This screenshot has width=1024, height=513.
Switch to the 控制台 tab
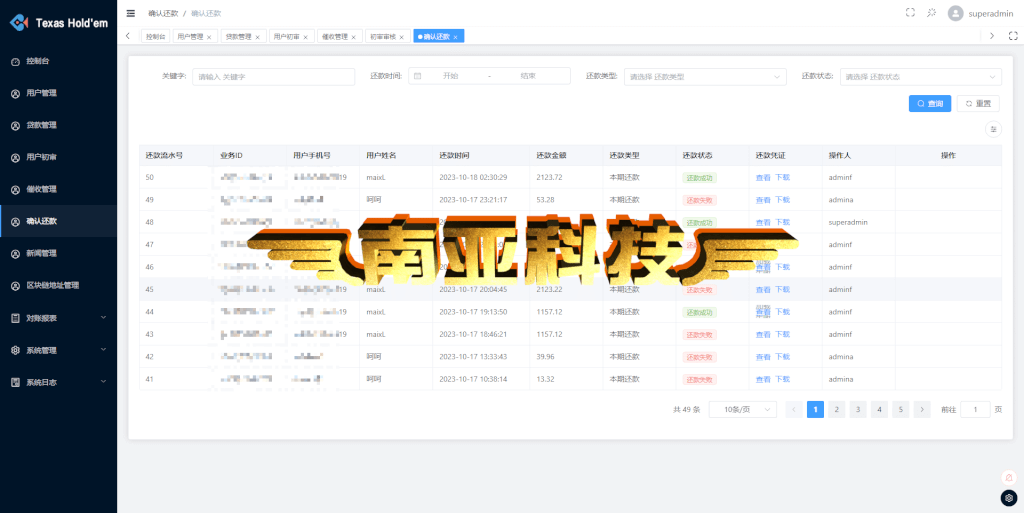155,37
